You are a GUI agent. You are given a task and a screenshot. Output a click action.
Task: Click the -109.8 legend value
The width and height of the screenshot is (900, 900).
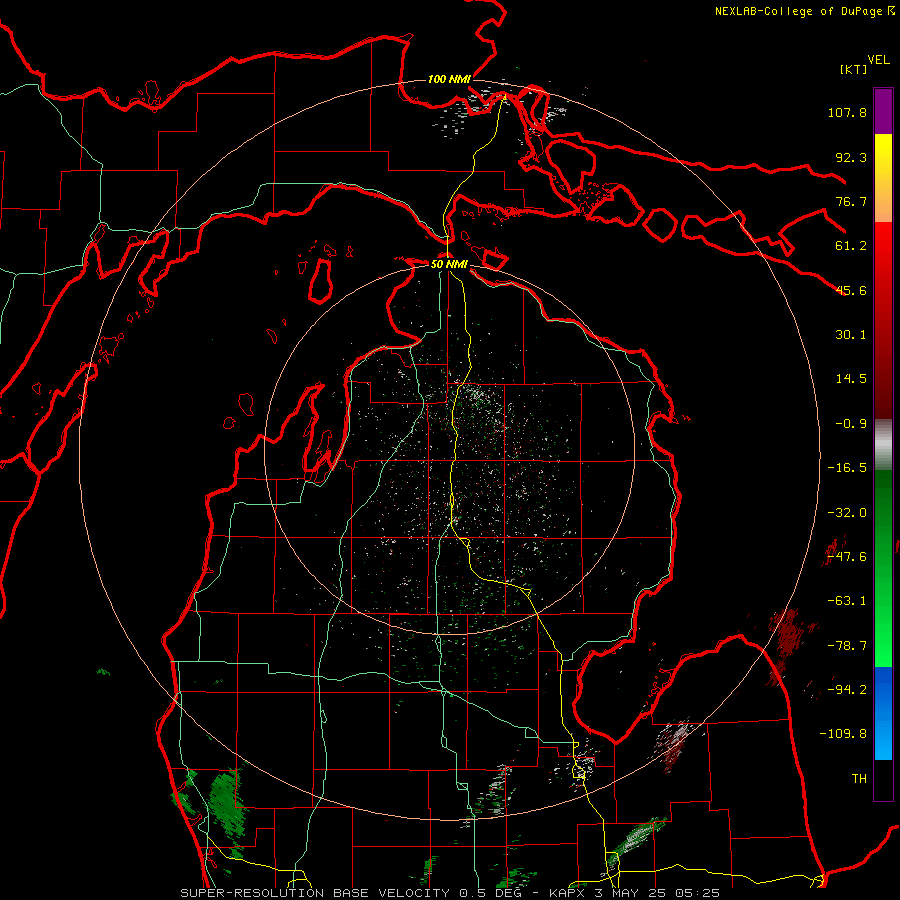click(843, 734)
